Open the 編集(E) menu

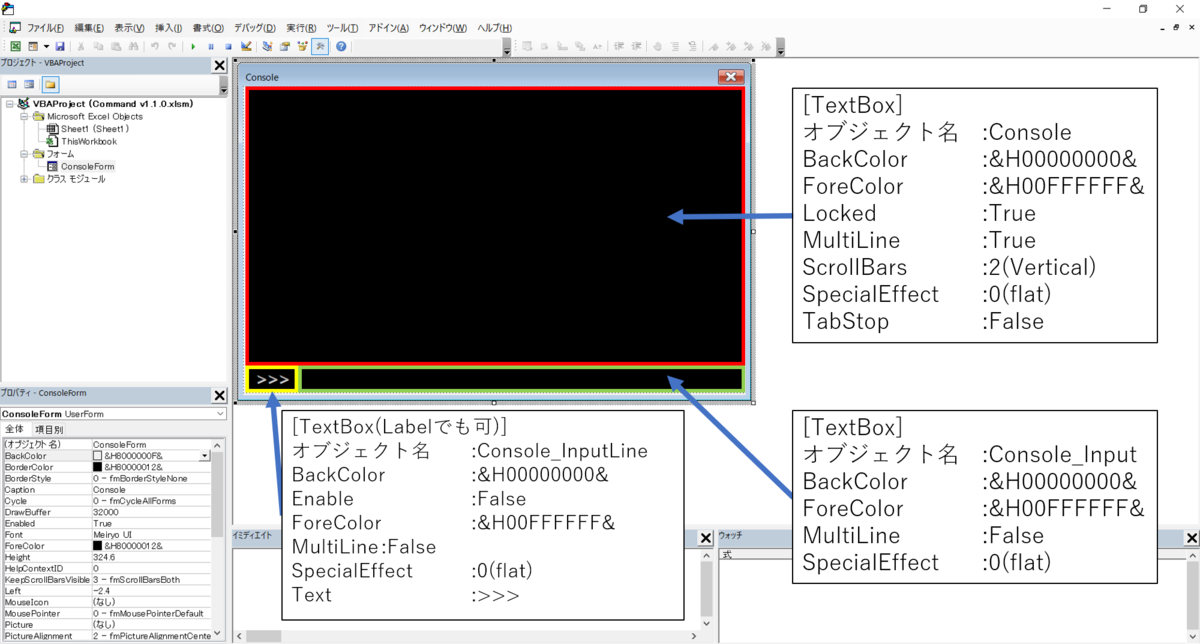pyautogui.click(x=90, y=28)
